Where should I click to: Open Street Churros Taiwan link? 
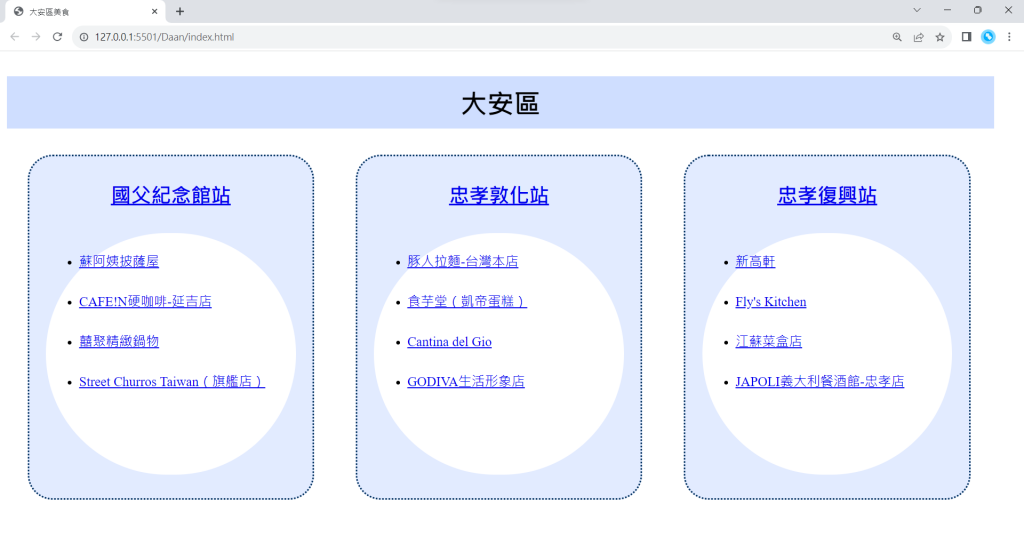click(x=172, y=381)
